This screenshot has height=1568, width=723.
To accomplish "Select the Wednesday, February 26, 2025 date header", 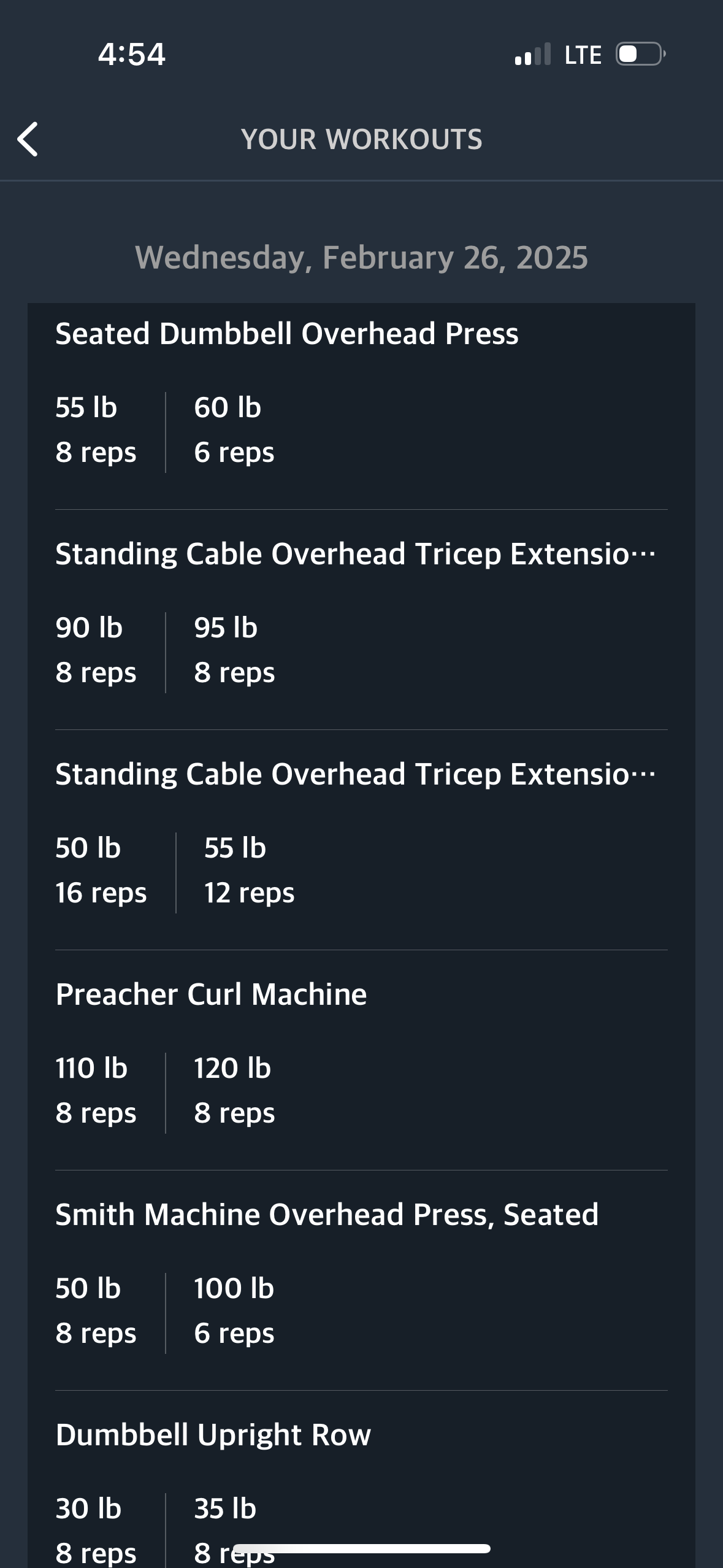I will [361, 257].
